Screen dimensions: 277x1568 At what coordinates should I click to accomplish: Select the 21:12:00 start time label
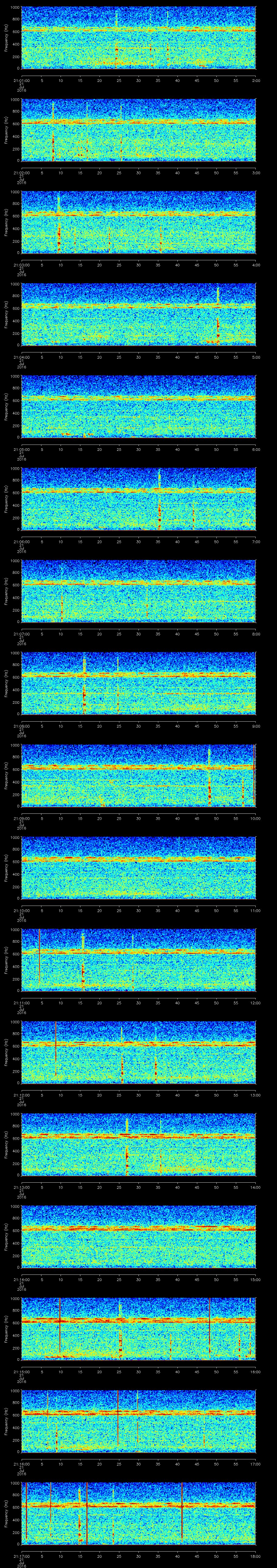pyautogui.click(x=21, y=1095)
